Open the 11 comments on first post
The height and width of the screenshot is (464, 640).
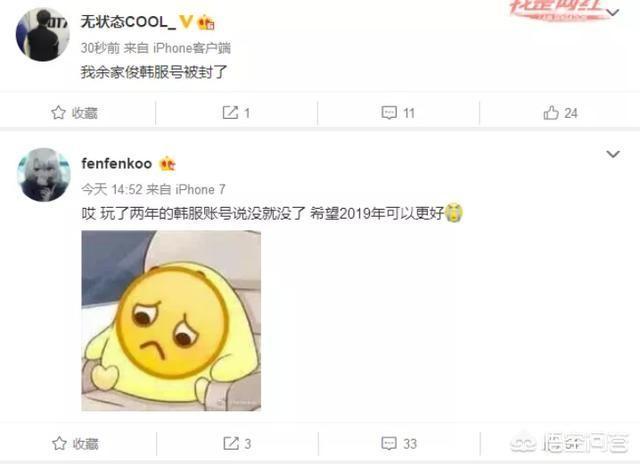click(398, 113)
